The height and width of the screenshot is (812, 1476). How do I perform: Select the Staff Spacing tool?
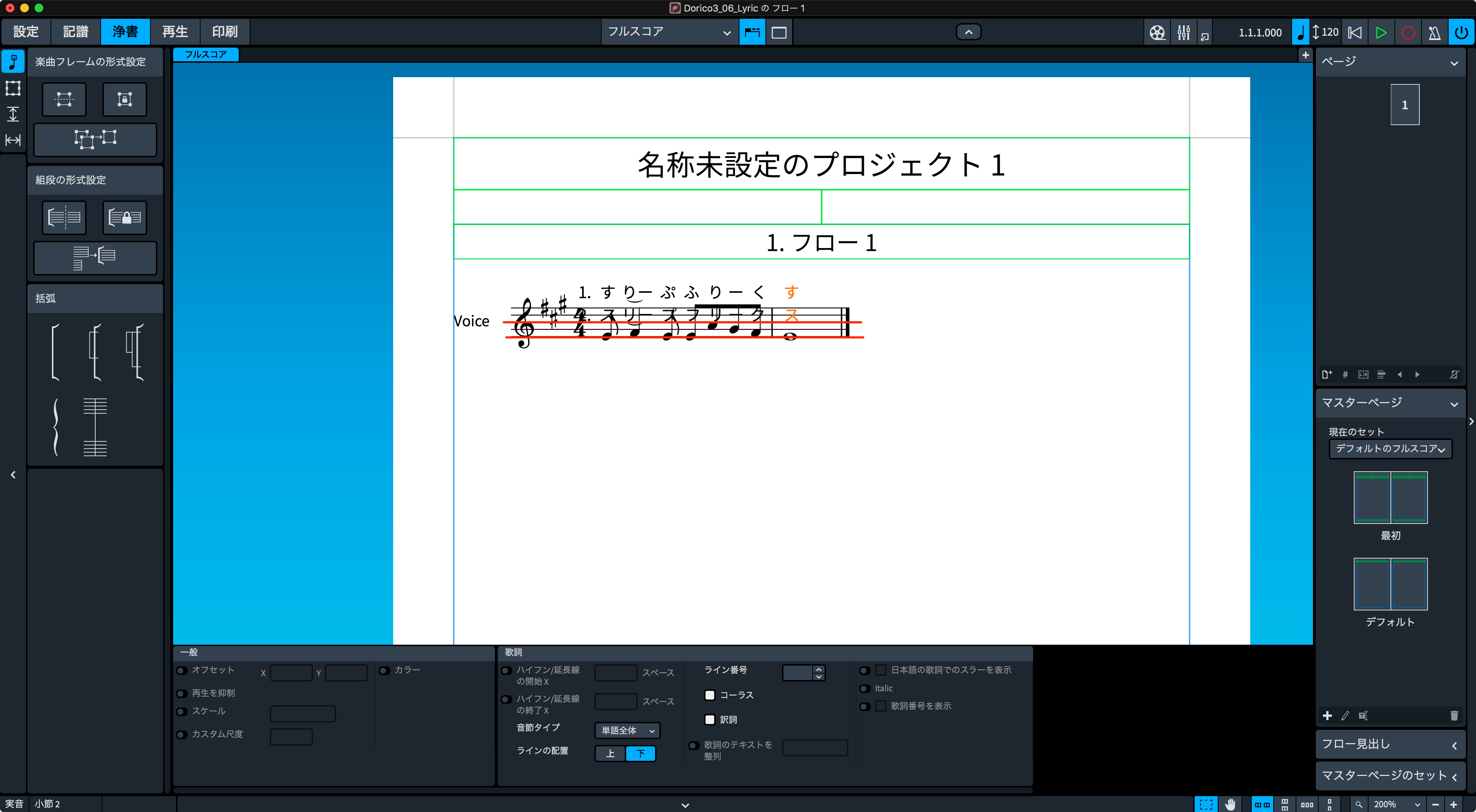point(13,114)
